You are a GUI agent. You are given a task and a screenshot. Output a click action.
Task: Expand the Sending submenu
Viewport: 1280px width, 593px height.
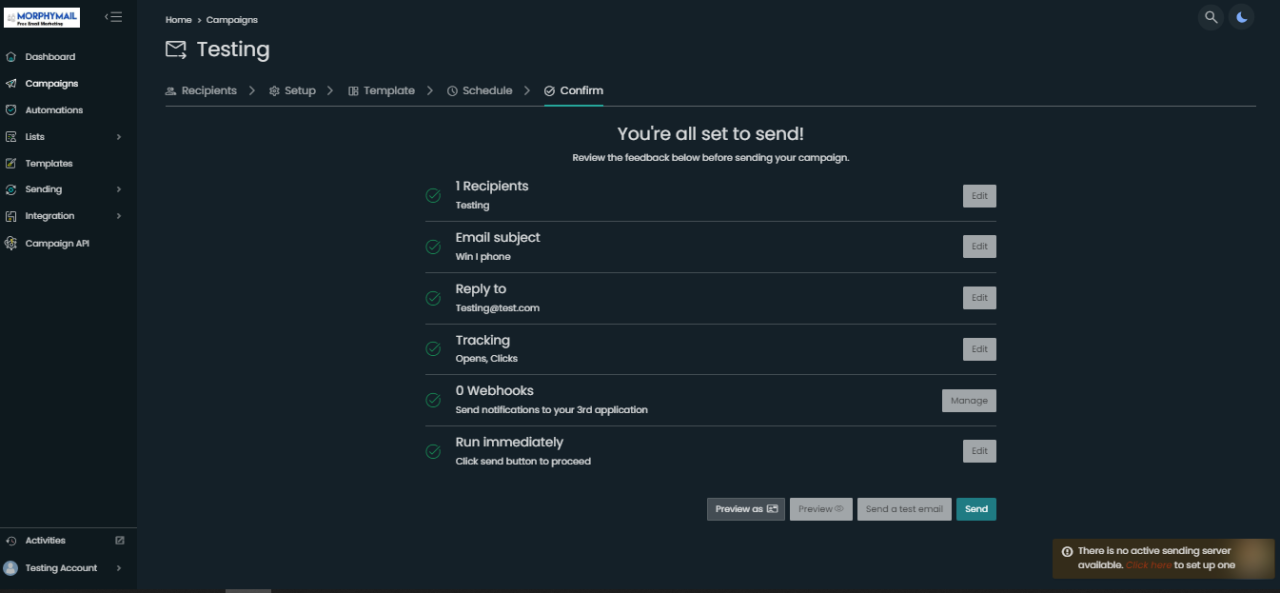point(119,189)
